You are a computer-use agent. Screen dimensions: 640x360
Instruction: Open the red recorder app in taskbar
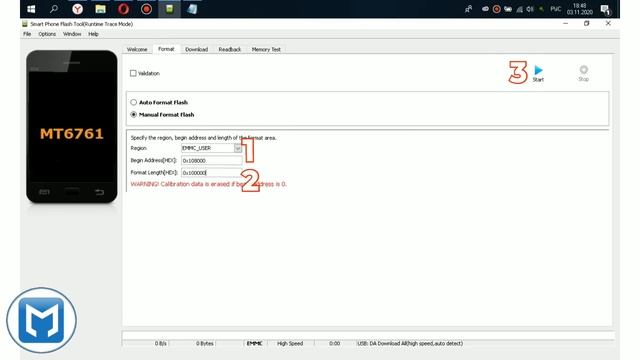pos(147,9)
